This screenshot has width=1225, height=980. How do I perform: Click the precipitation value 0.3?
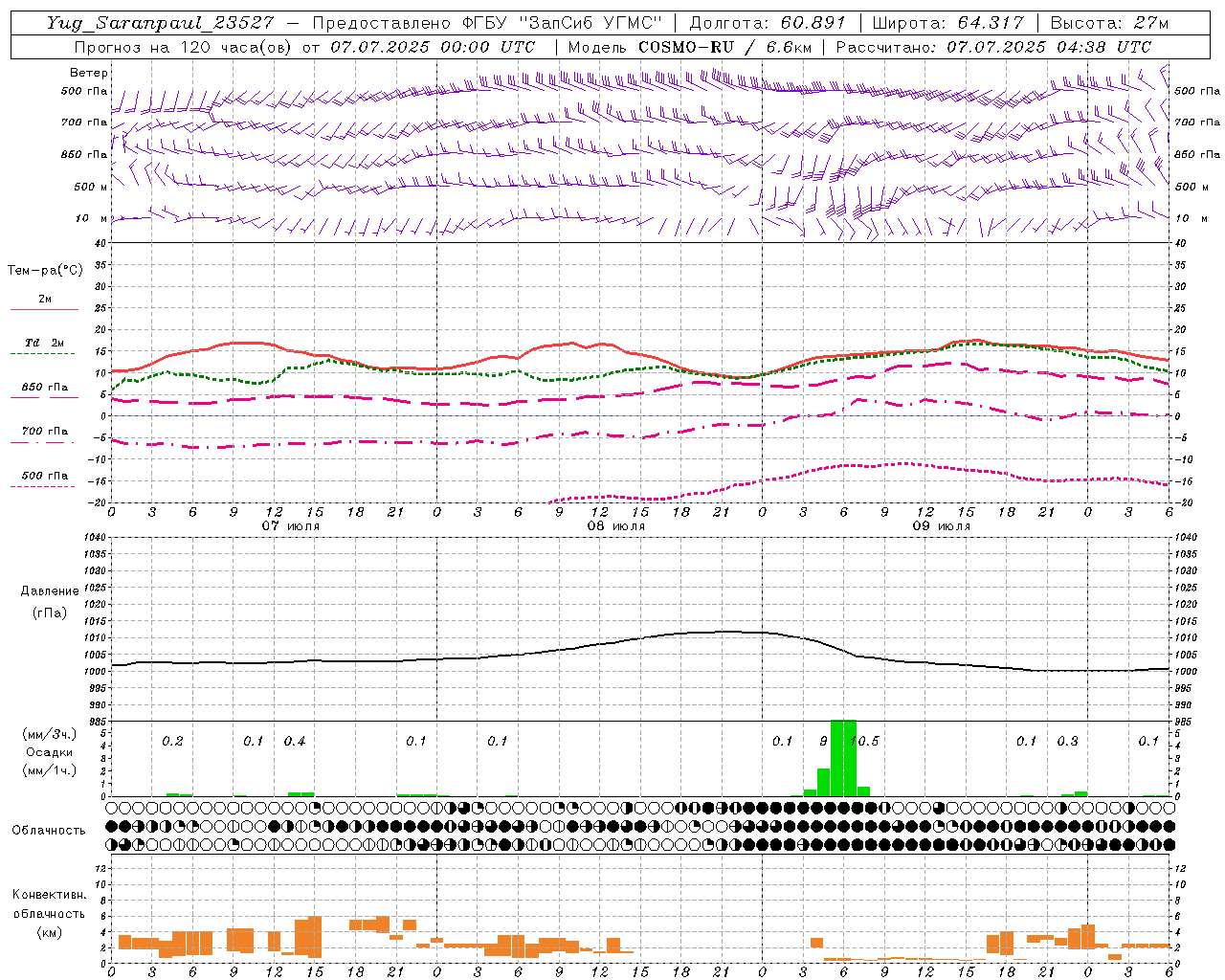1067,741
